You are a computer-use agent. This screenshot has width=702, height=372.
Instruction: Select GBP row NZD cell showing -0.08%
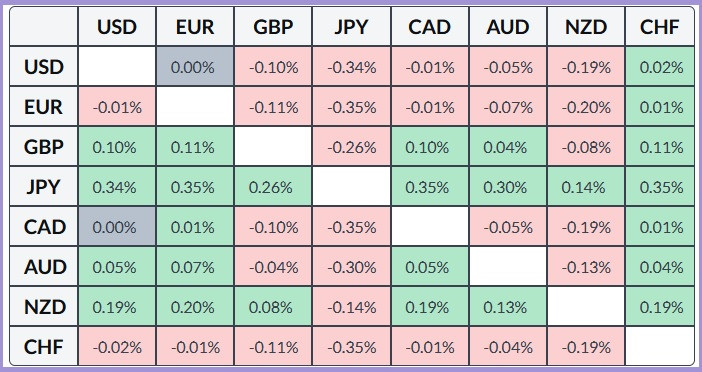[x=586, y=147]
